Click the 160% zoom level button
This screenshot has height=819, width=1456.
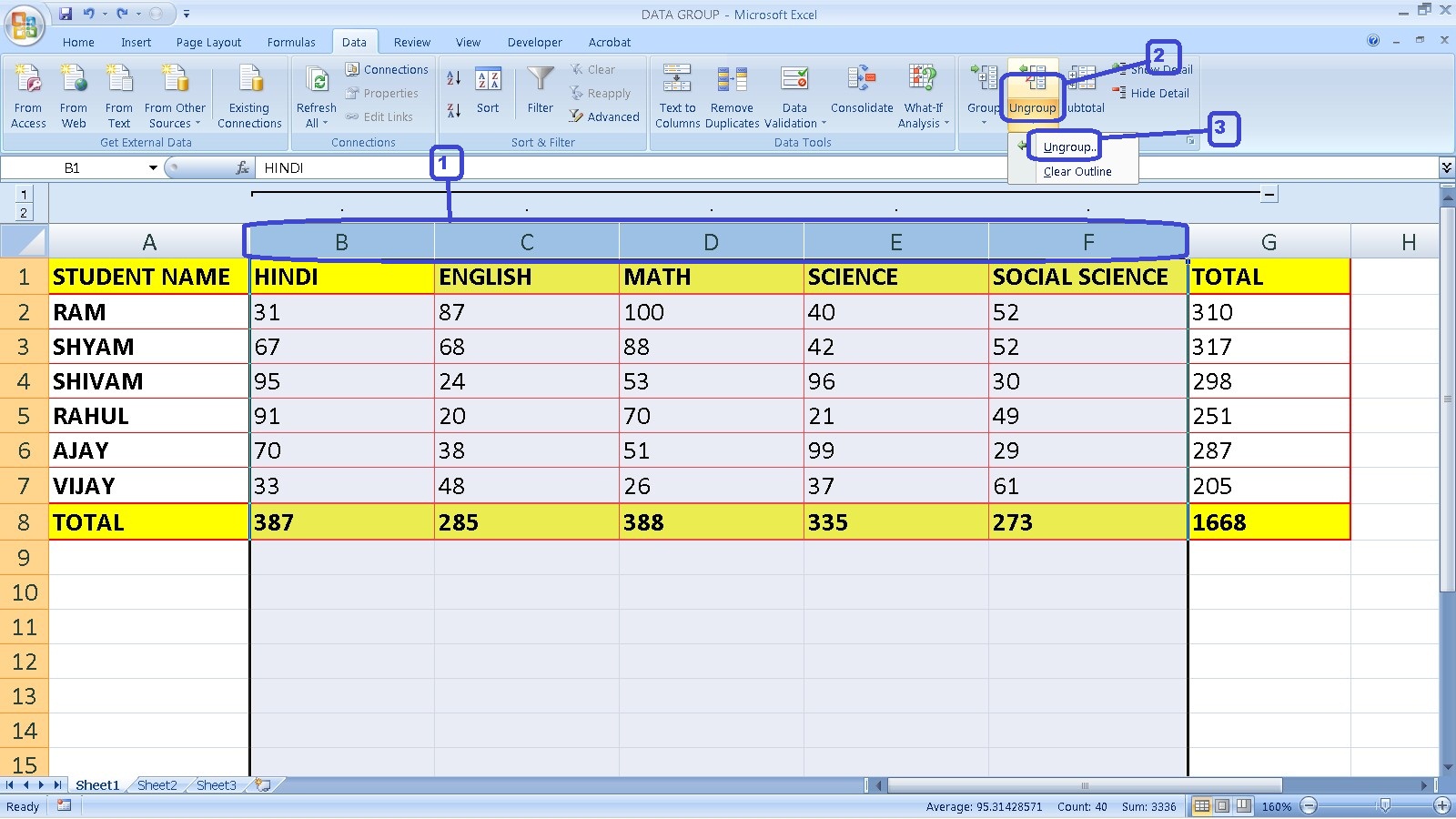(x=1276, y=806)
